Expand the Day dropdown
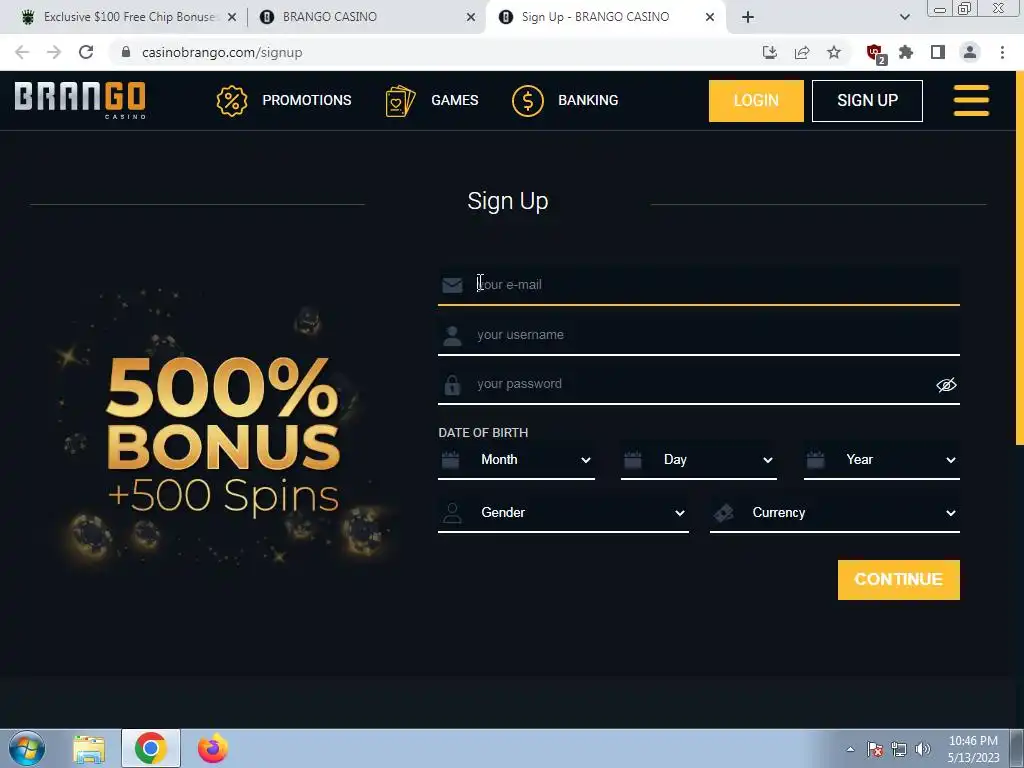This screenshot has height=768, width=1024. (x=699, y=460)
